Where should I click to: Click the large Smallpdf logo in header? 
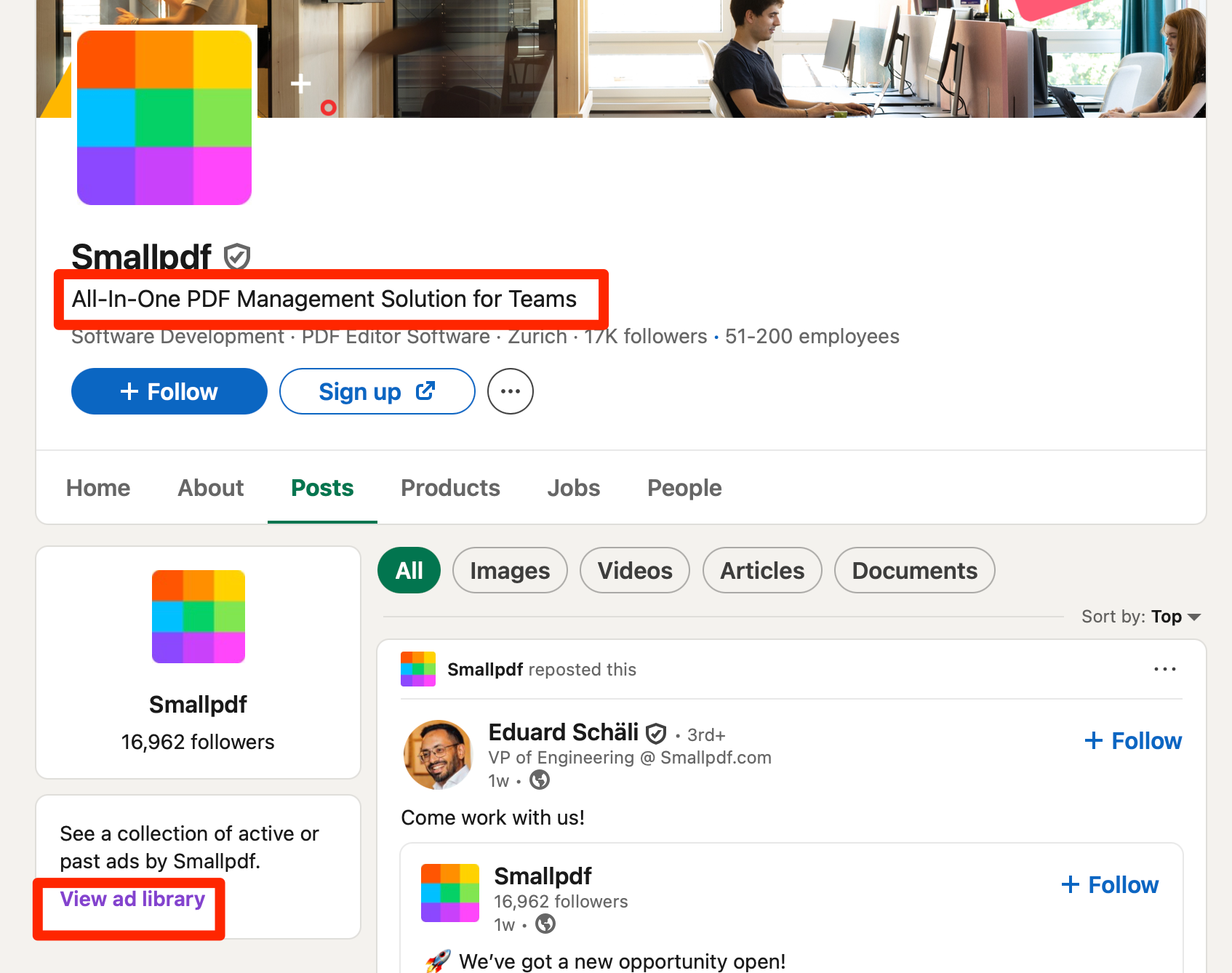click(x=164, y=118)
